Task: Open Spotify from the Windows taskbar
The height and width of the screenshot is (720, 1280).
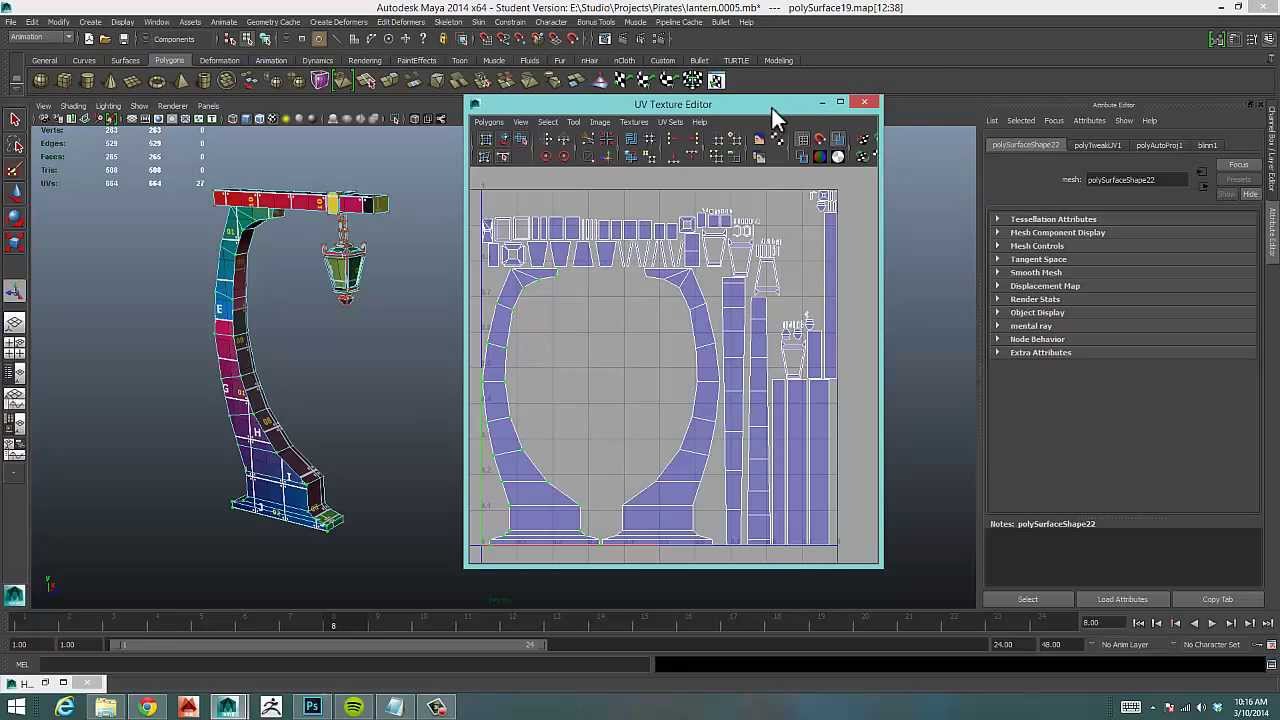Action: coord(353,708)
